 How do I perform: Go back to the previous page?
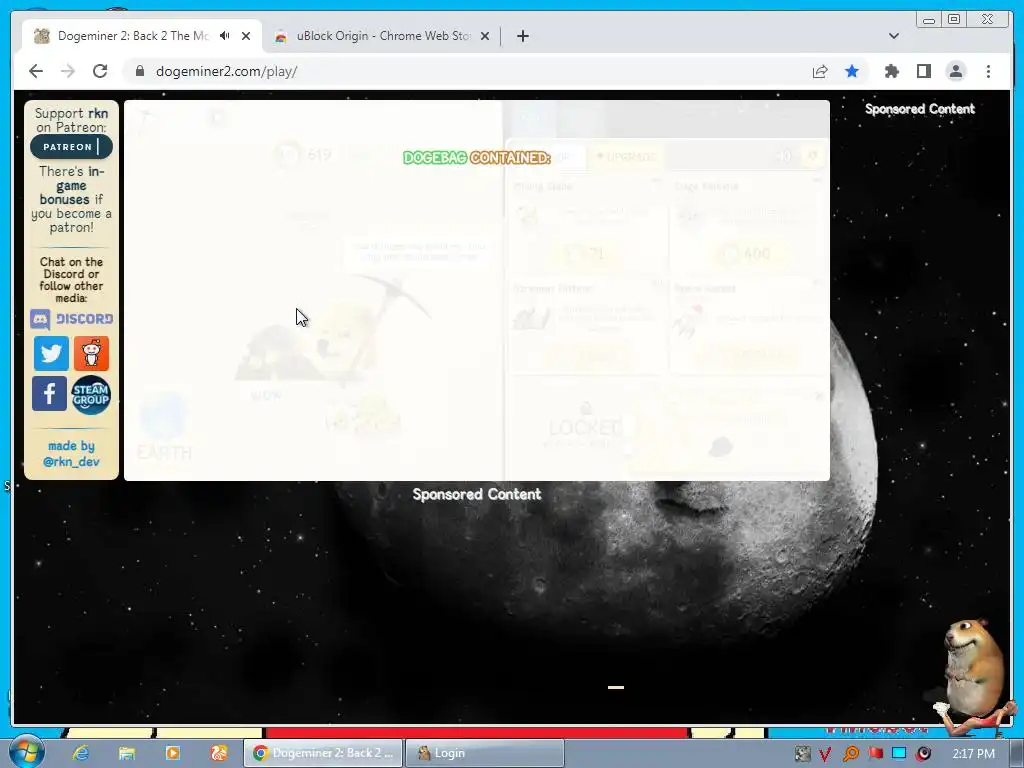pos(36,71)
